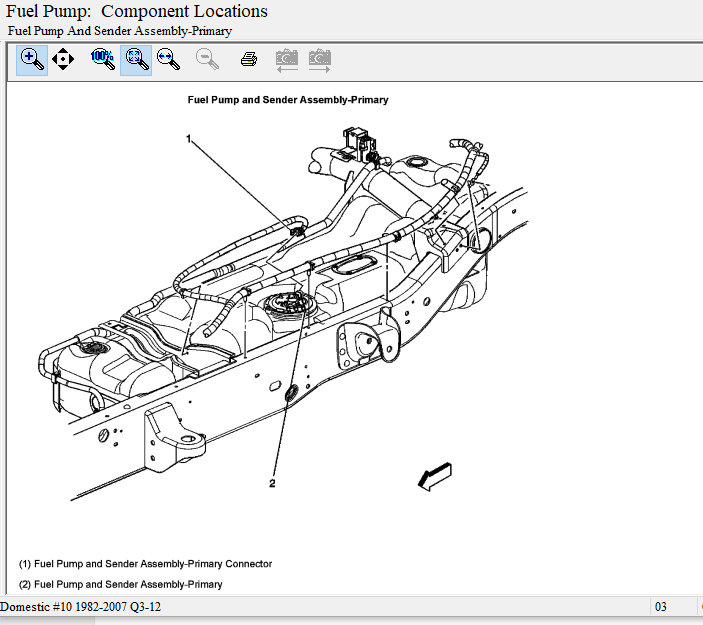Go to previous image camera icon
The width and height of the screenshot is (703, 625).
coord(286,61)
